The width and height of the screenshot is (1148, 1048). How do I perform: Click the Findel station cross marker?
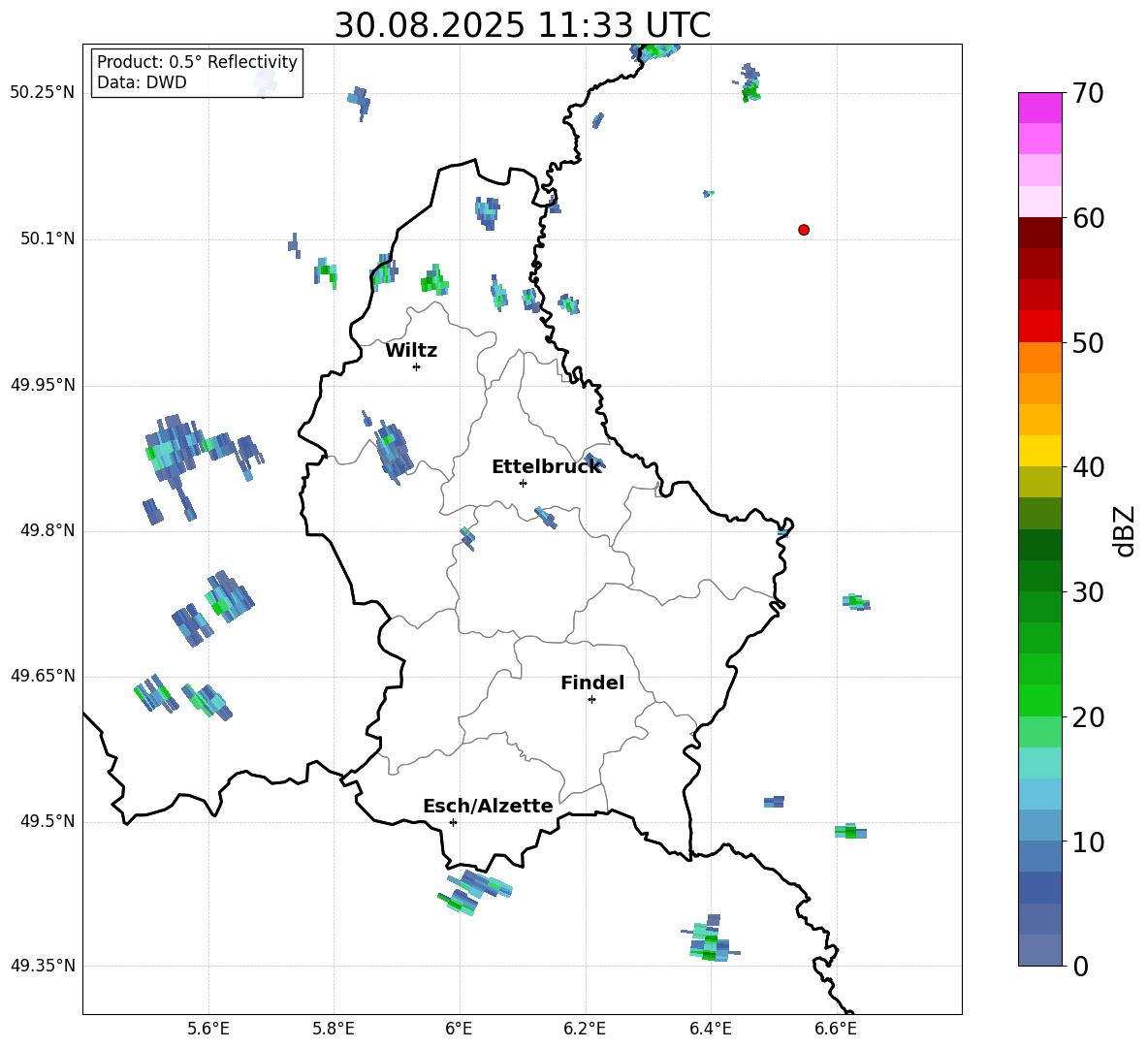[x=591, y=699]
